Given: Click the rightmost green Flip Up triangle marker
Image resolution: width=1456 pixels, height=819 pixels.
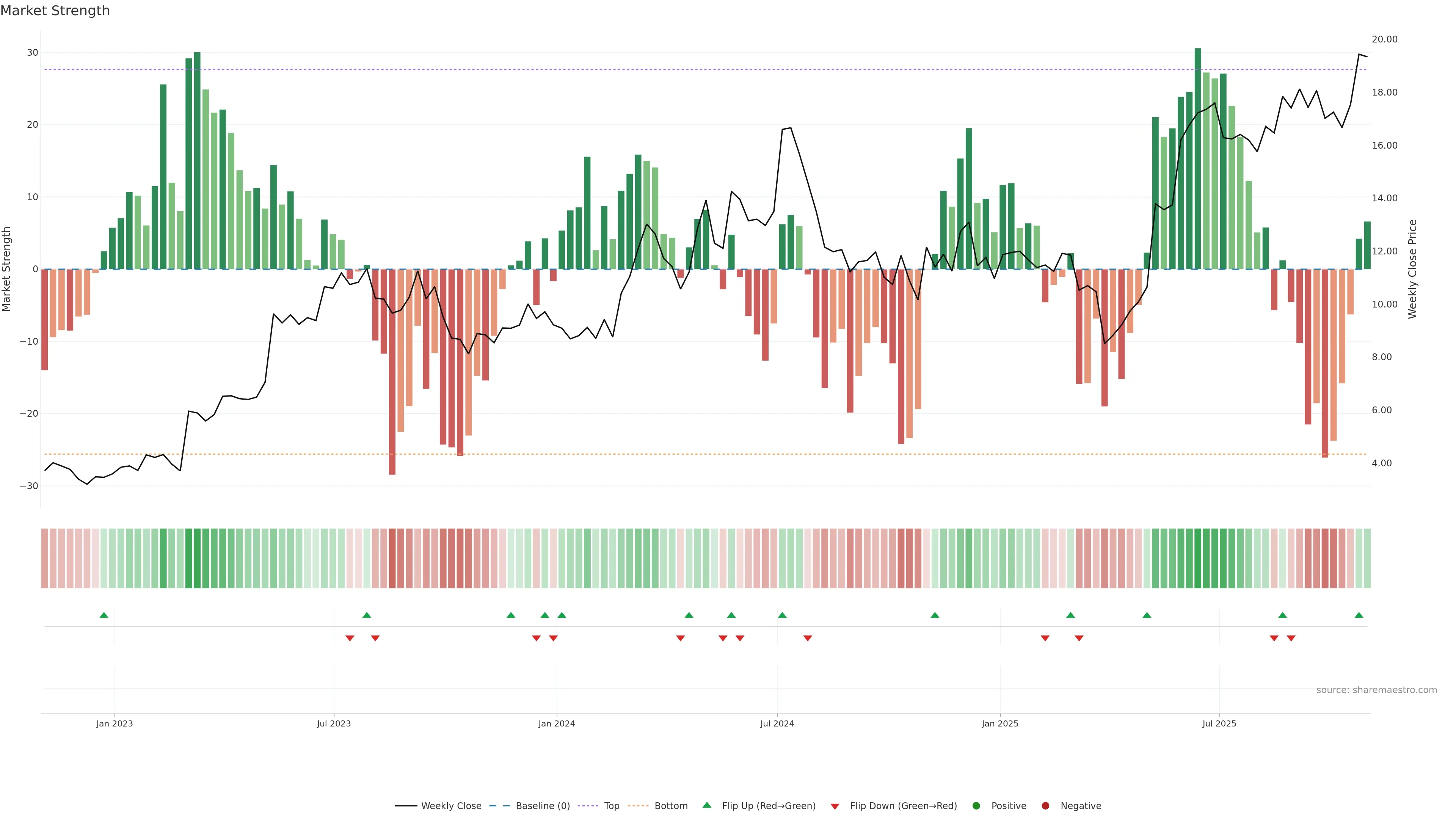Looking at the screenshot, I should pos(1359,615).
